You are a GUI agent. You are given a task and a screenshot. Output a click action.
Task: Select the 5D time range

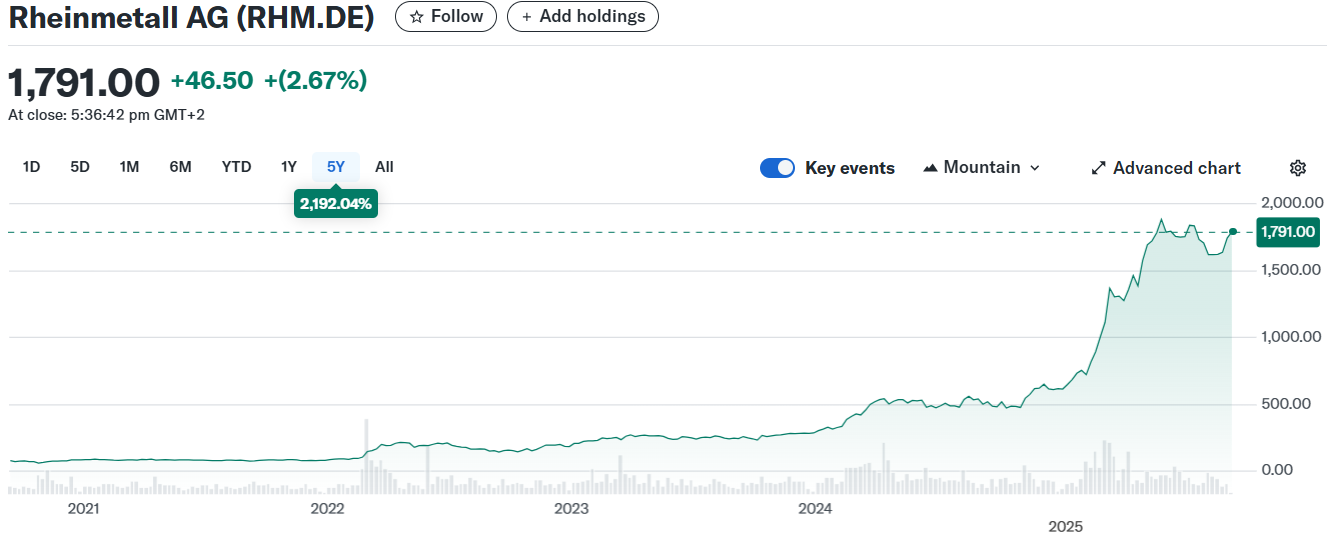[80, 167]
